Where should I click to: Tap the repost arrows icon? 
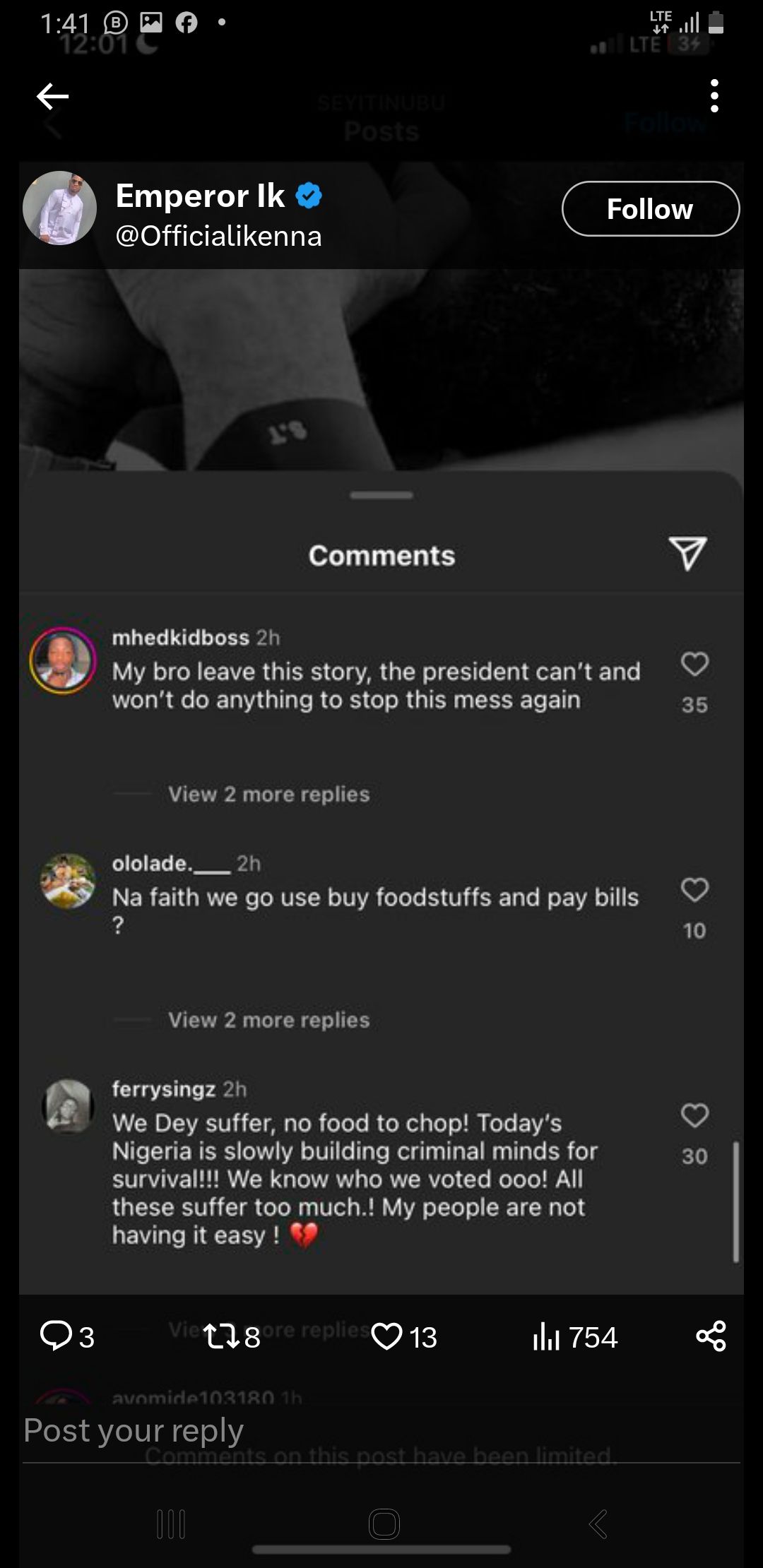coord(220,1336)
